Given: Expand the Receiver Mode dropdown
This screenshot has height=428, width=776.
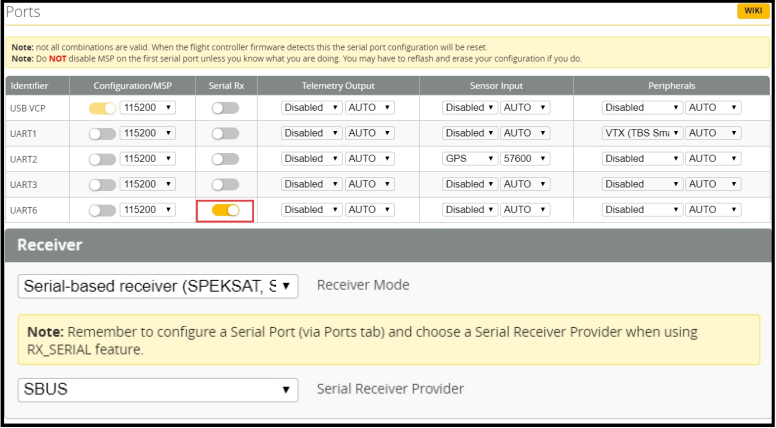Looking at the screenshot, I should (x=158, y=286).
